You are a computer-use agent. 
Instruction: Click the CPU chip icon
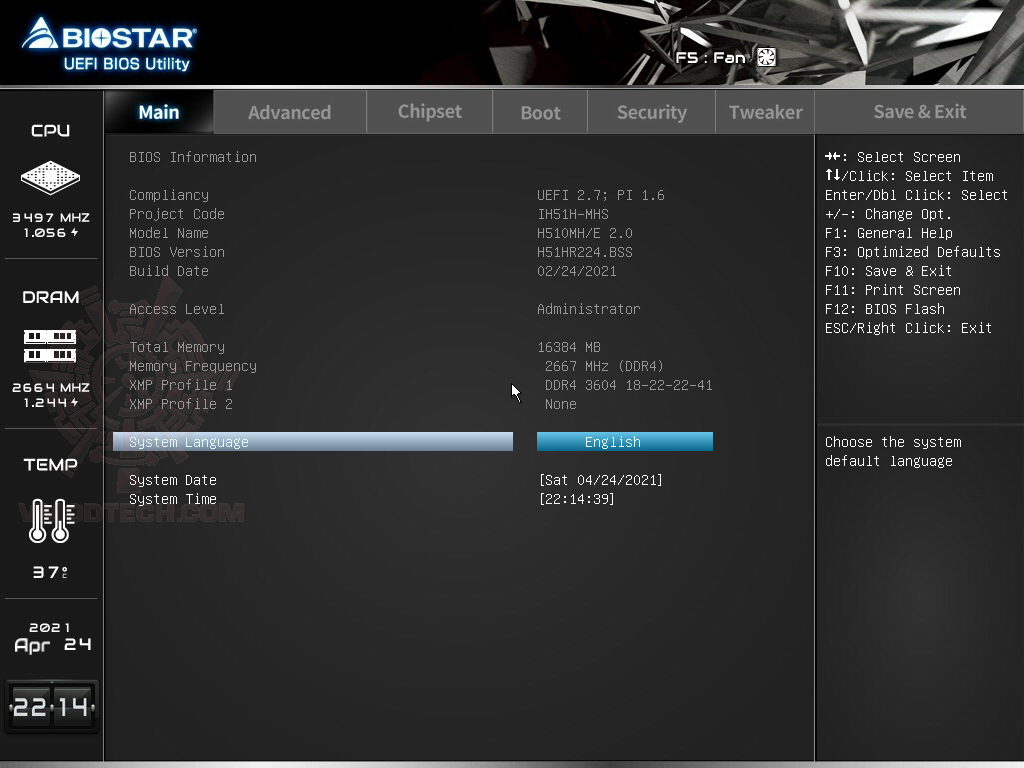(50, 177)
